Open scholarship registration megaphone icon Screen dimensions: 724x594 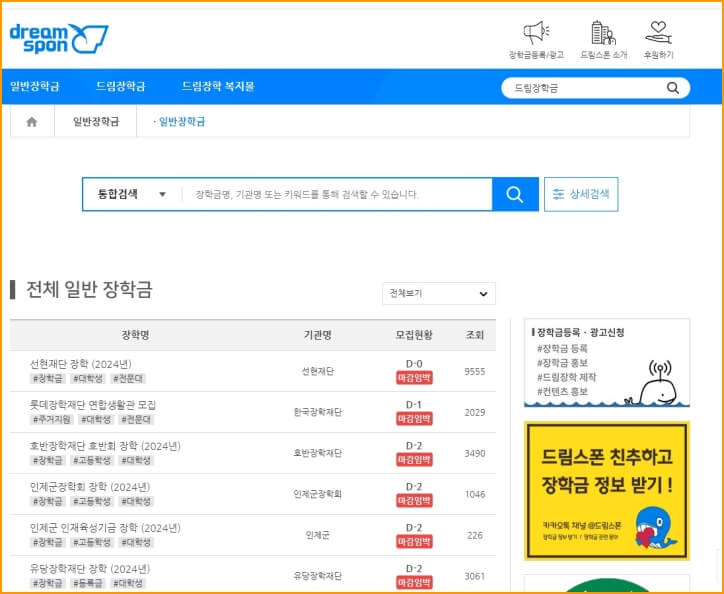coord(536,32)
